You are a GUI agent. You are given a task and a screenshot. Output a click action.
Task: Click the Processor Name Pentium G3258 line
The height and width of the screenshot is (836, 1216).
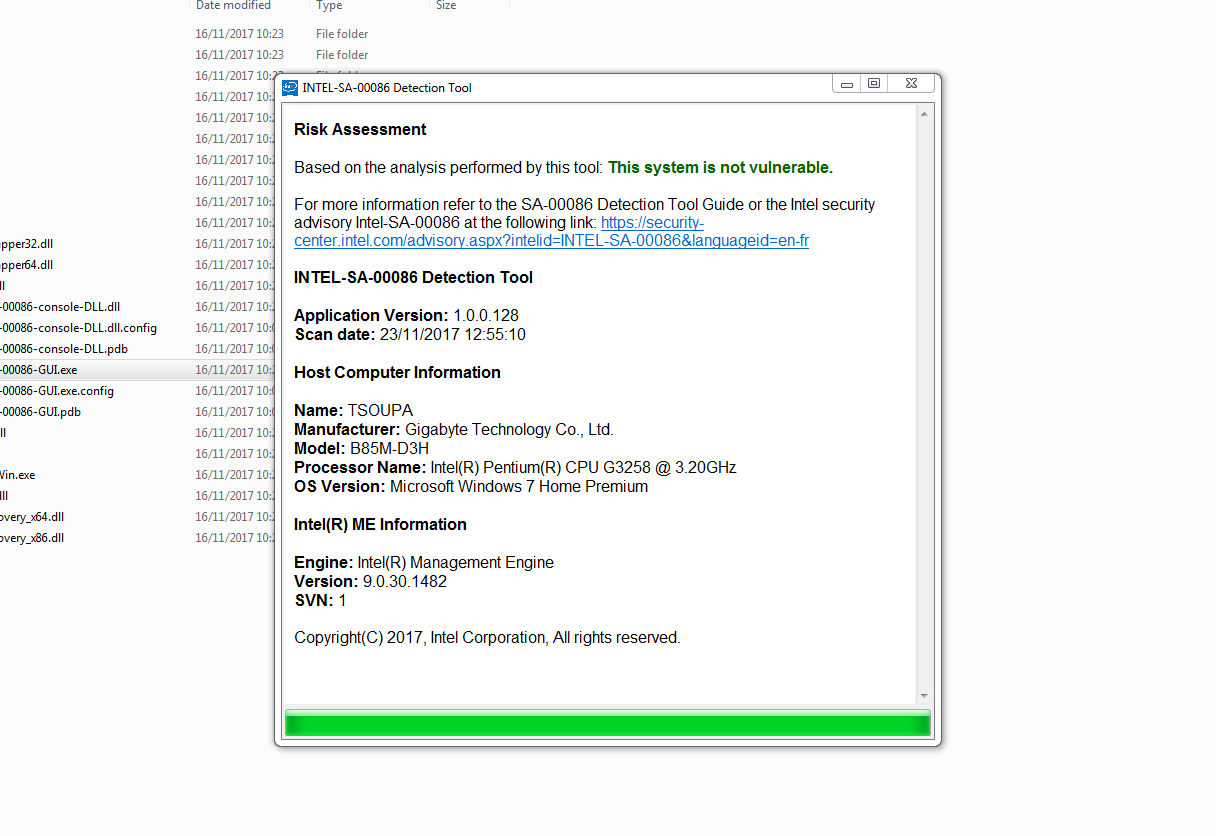(515, 467)
